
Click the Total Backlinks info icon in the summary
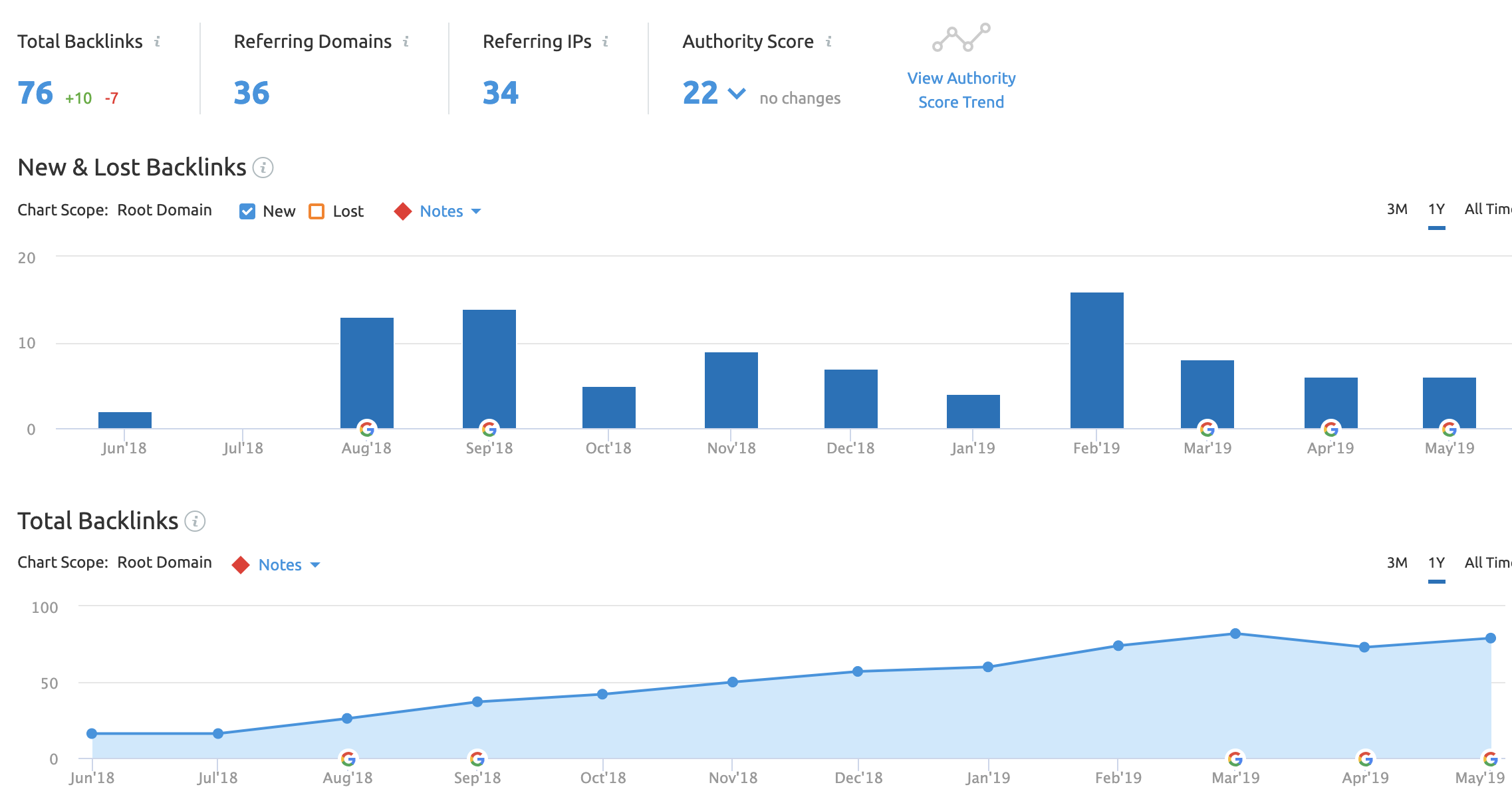(158, 41)
